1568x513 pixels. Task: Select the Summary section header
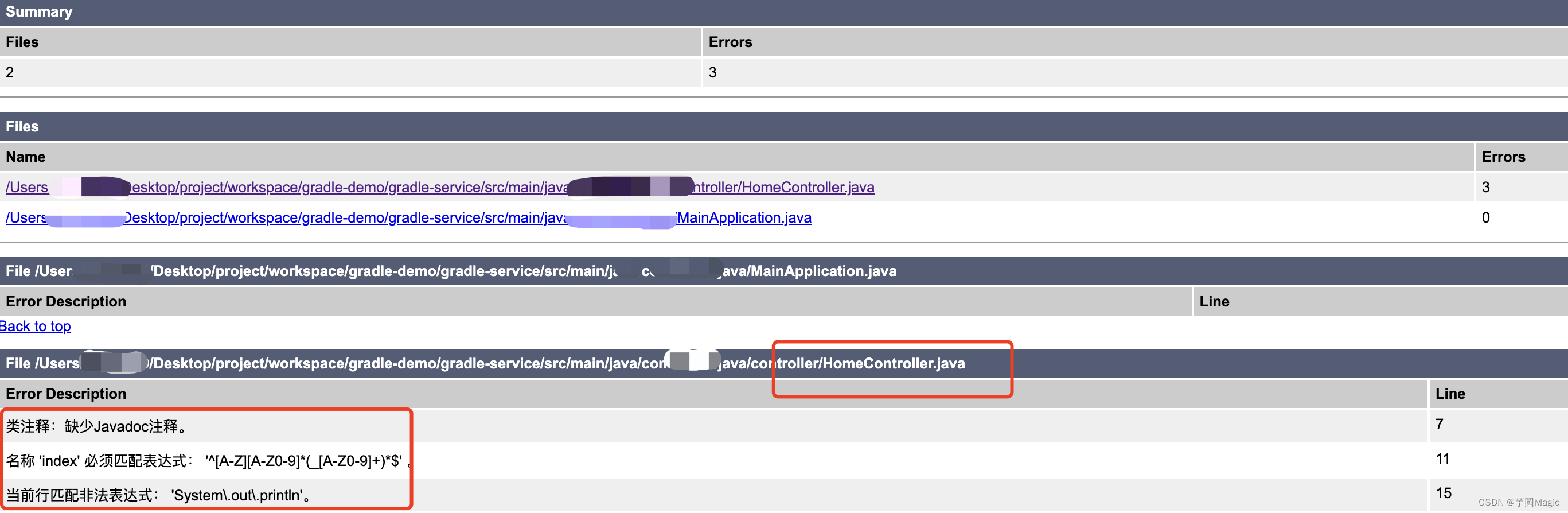[x=784, y=12]
